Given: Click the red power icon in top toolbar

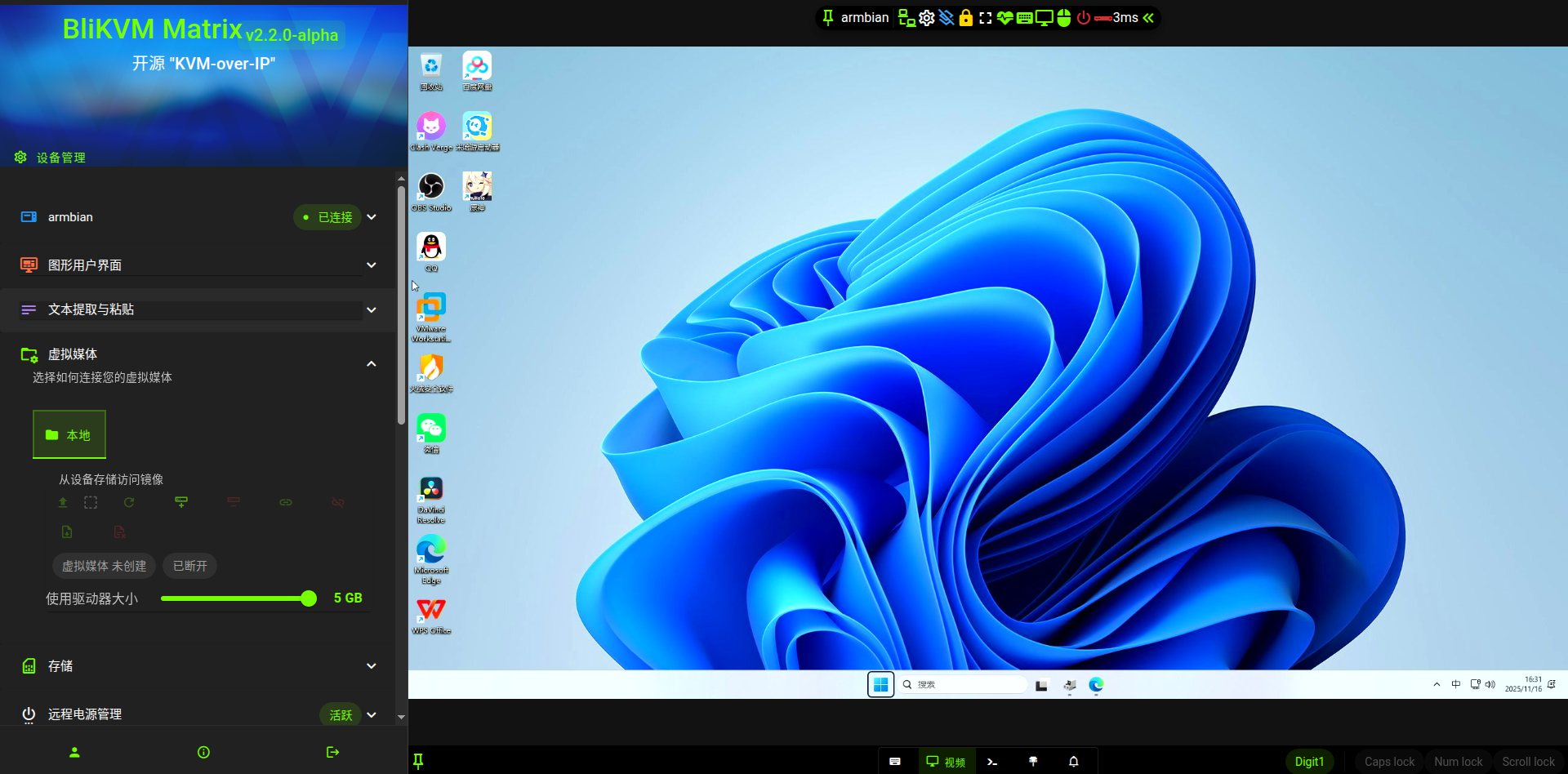Looking at the screenshot, I should pos(1084,18).
